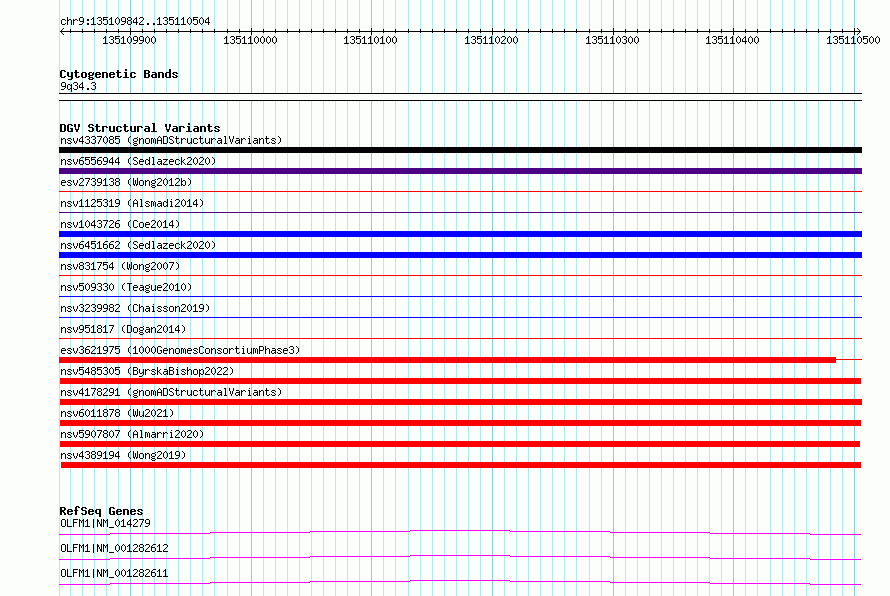Open variant esv3621975 (1000GenomesConsortiumPhase3) label
This screenshot has height=596, width=890.
(x=180, y=350)
